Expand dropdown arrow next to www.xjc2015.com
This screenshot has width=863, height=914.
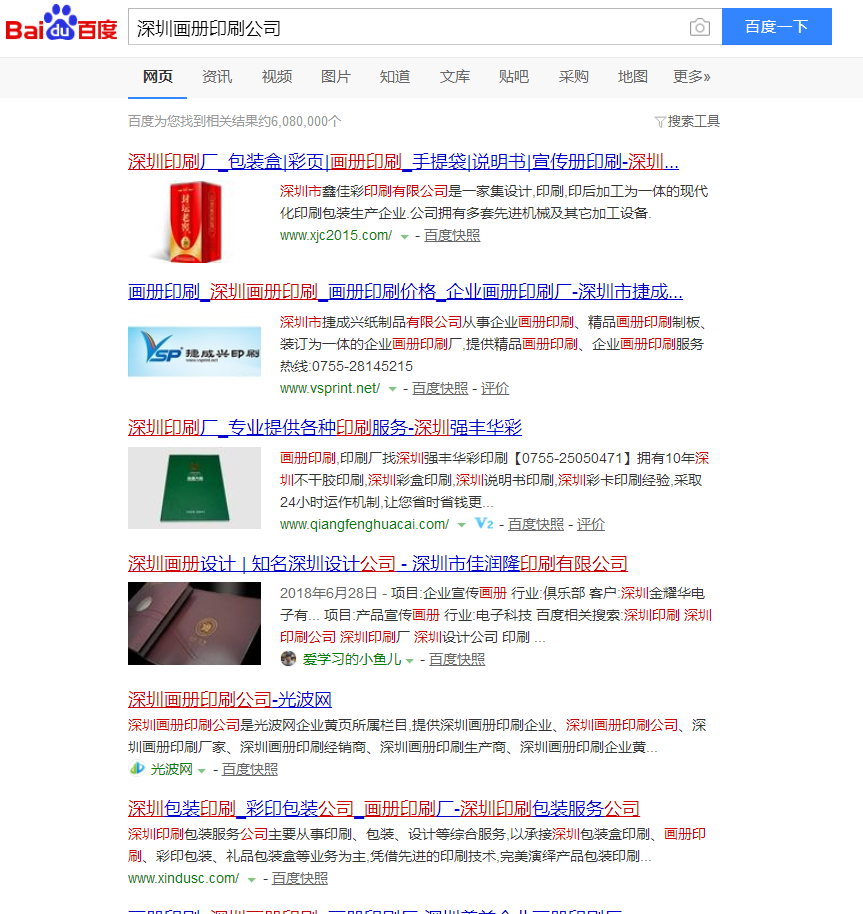point(404,237)
